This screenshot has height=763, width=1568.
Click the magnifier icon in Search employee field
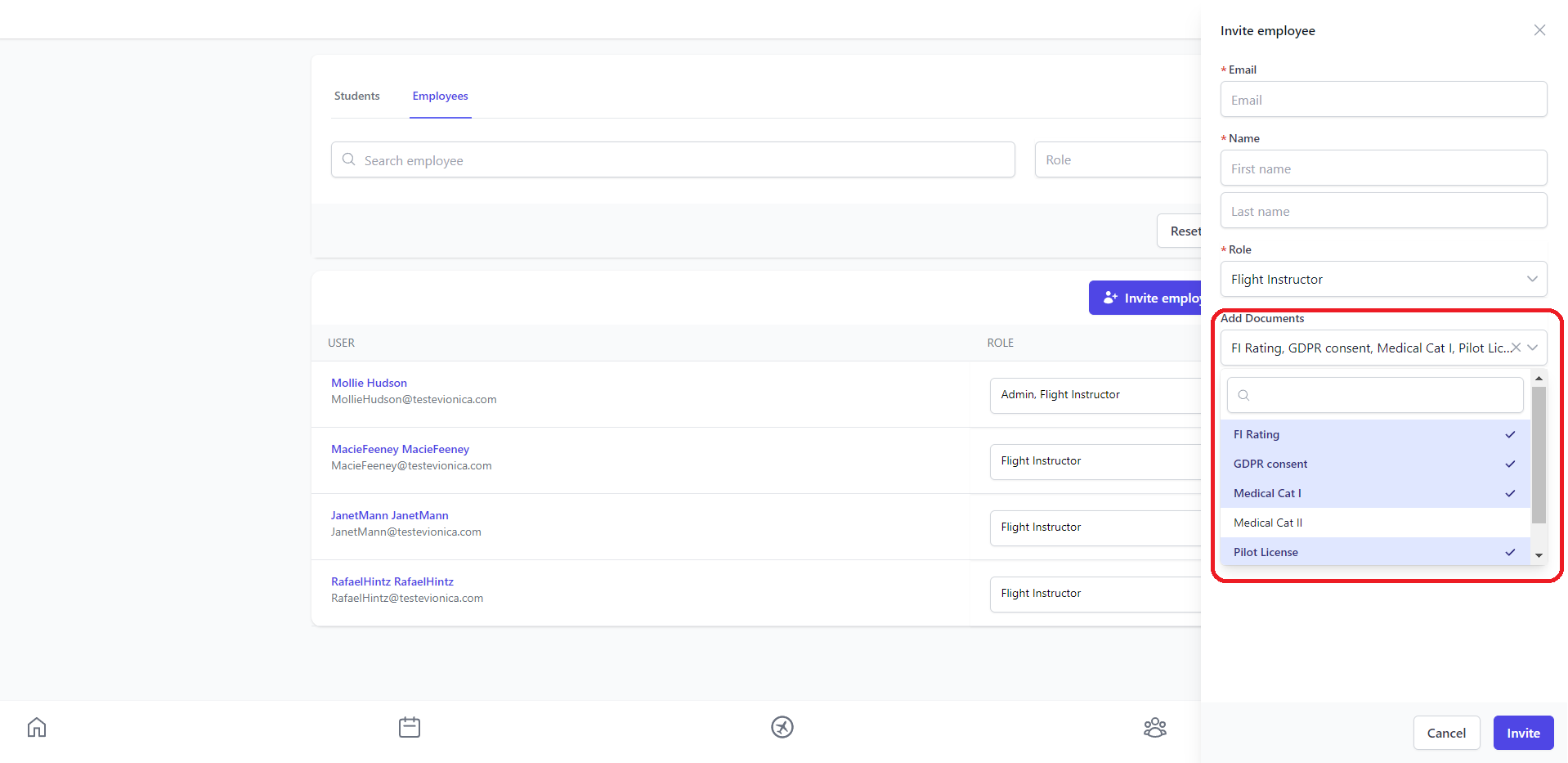click(349, 159)
